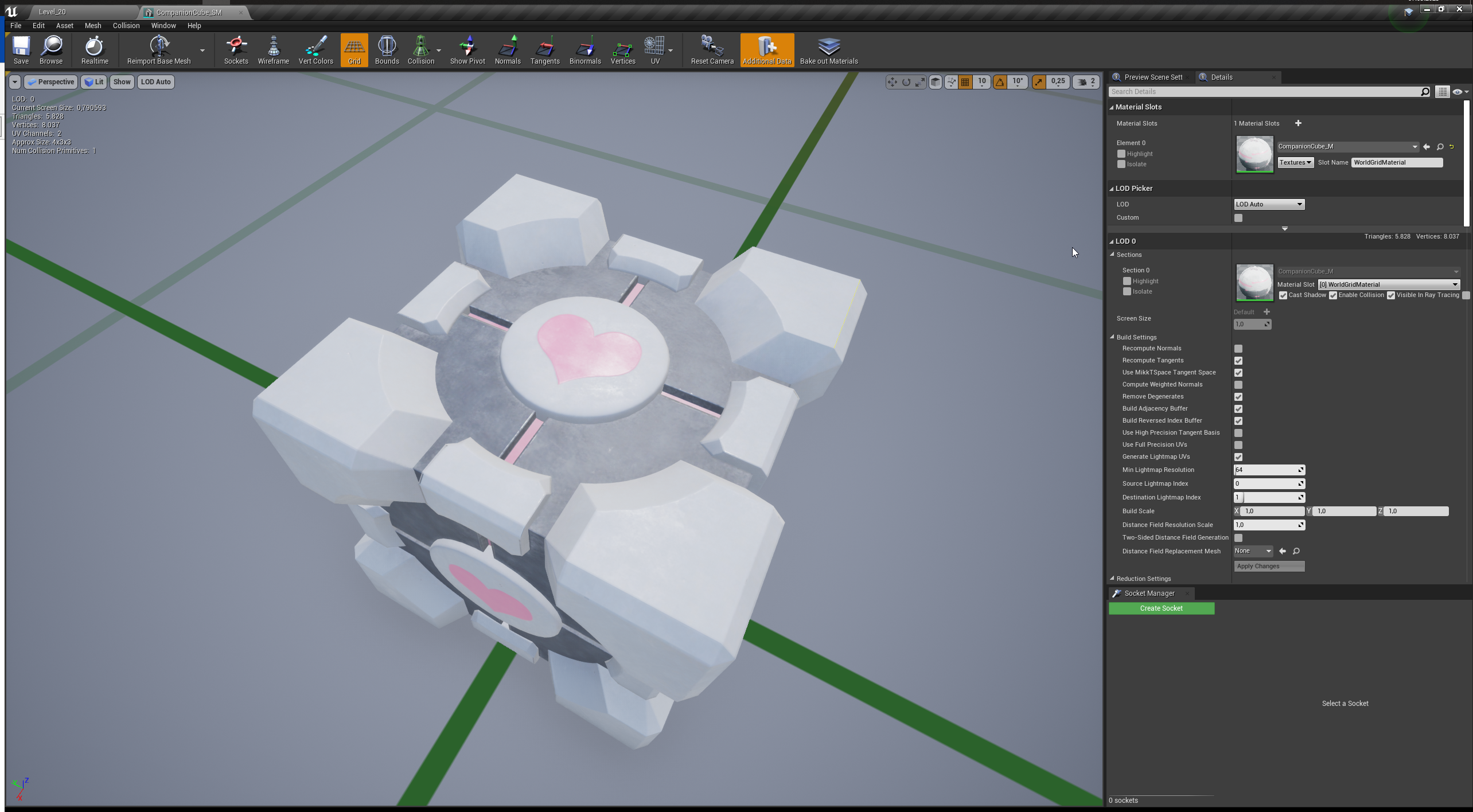The image size is (1473, 812).
Task: Toggle Enable Collision checkbox
Action: click(x=1333, y=295)
